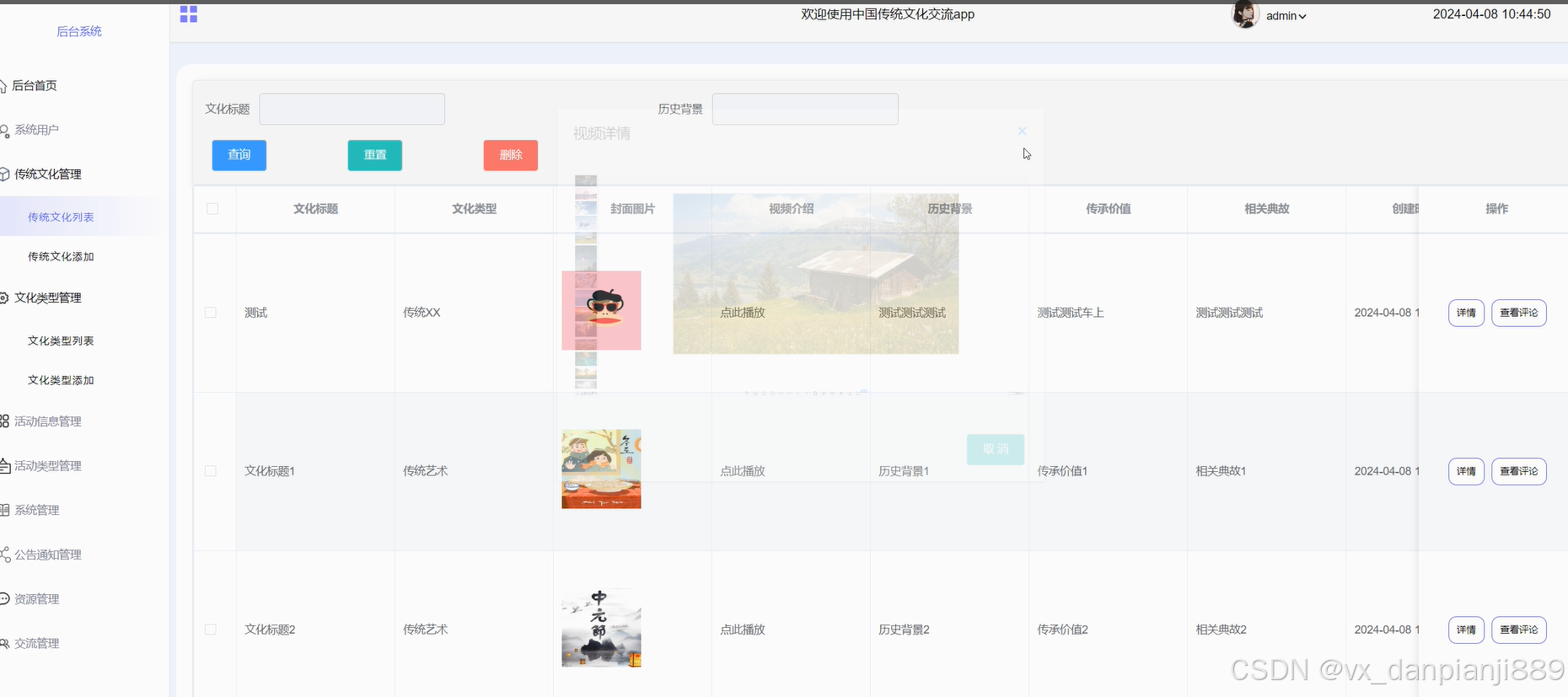The width and height of the screenshot is (1568, 697).
Task: Click 传统XX type cell
Action: pos(422,313)
